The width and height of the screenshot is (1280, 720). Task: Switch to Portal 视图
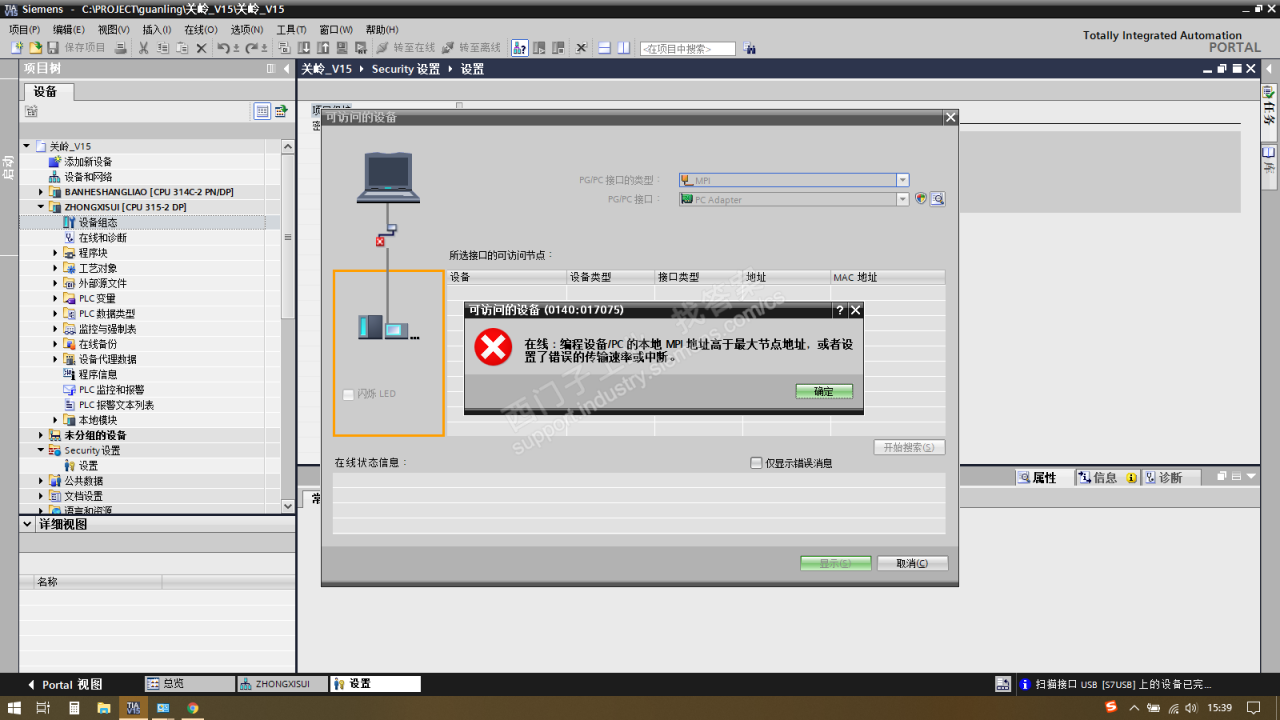point(63,684)
